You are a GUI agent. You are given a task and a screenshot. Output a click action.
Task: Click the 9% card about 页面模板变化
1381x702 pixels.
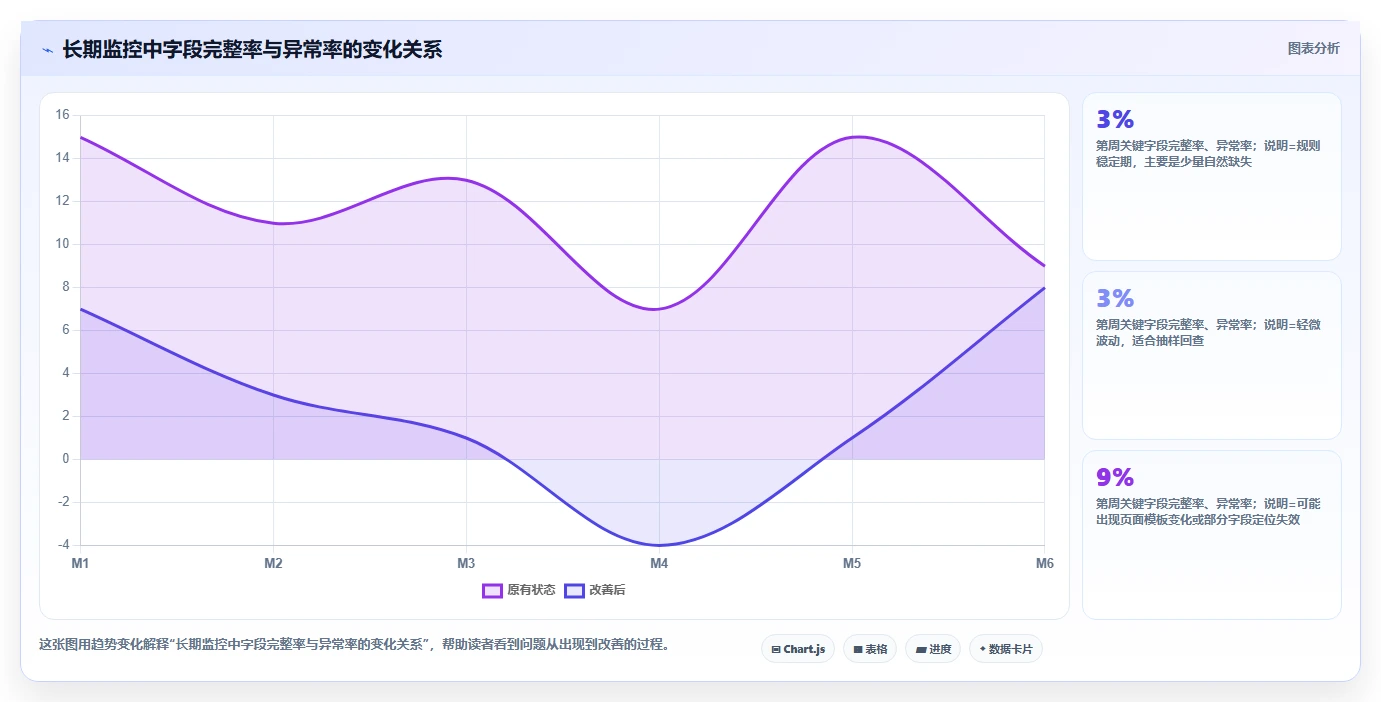pyautogui.click(x=1212, y=535)
